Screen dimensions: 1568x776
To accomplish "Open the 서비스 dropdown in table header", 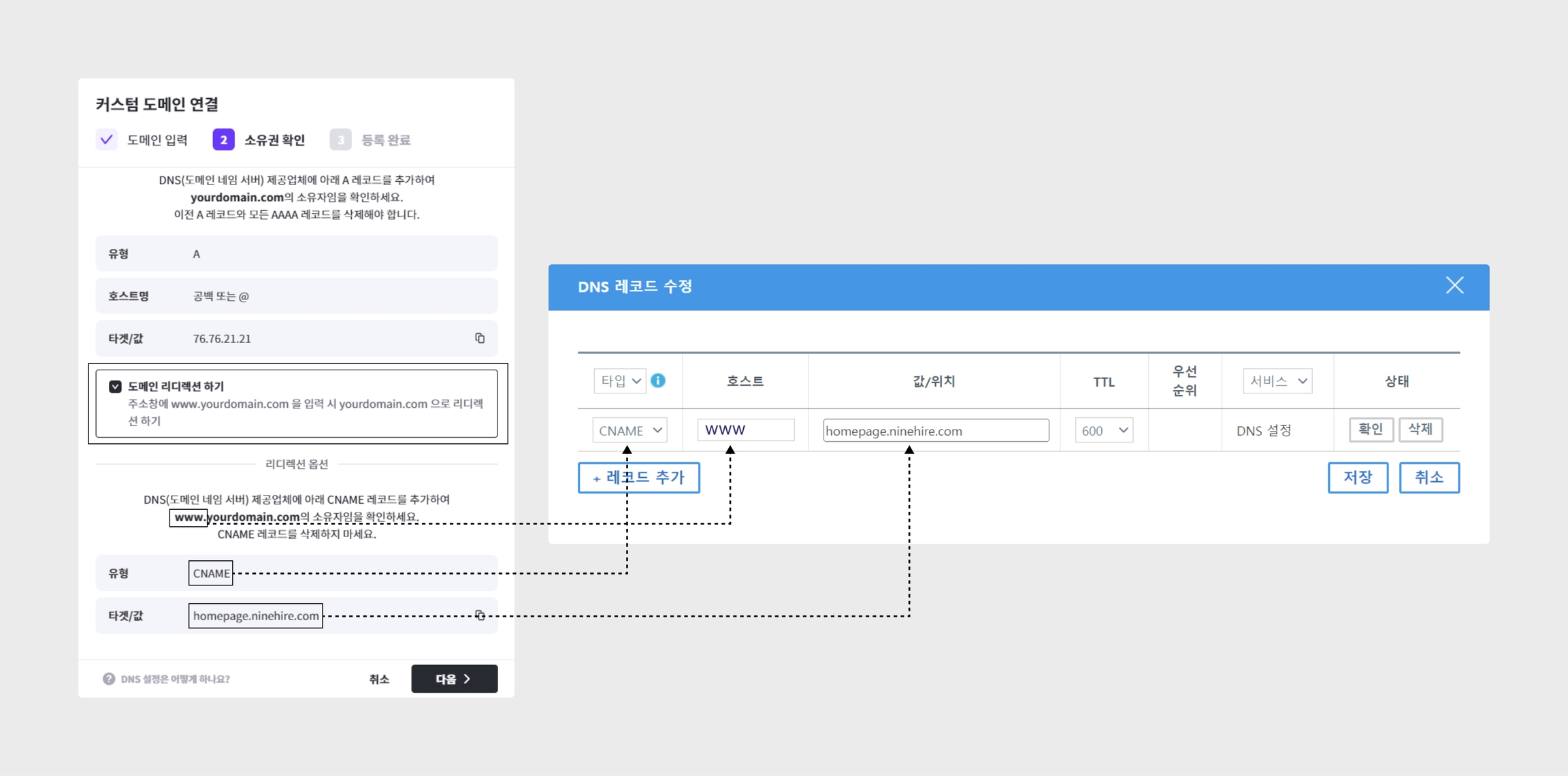I will click(1277, 381).
